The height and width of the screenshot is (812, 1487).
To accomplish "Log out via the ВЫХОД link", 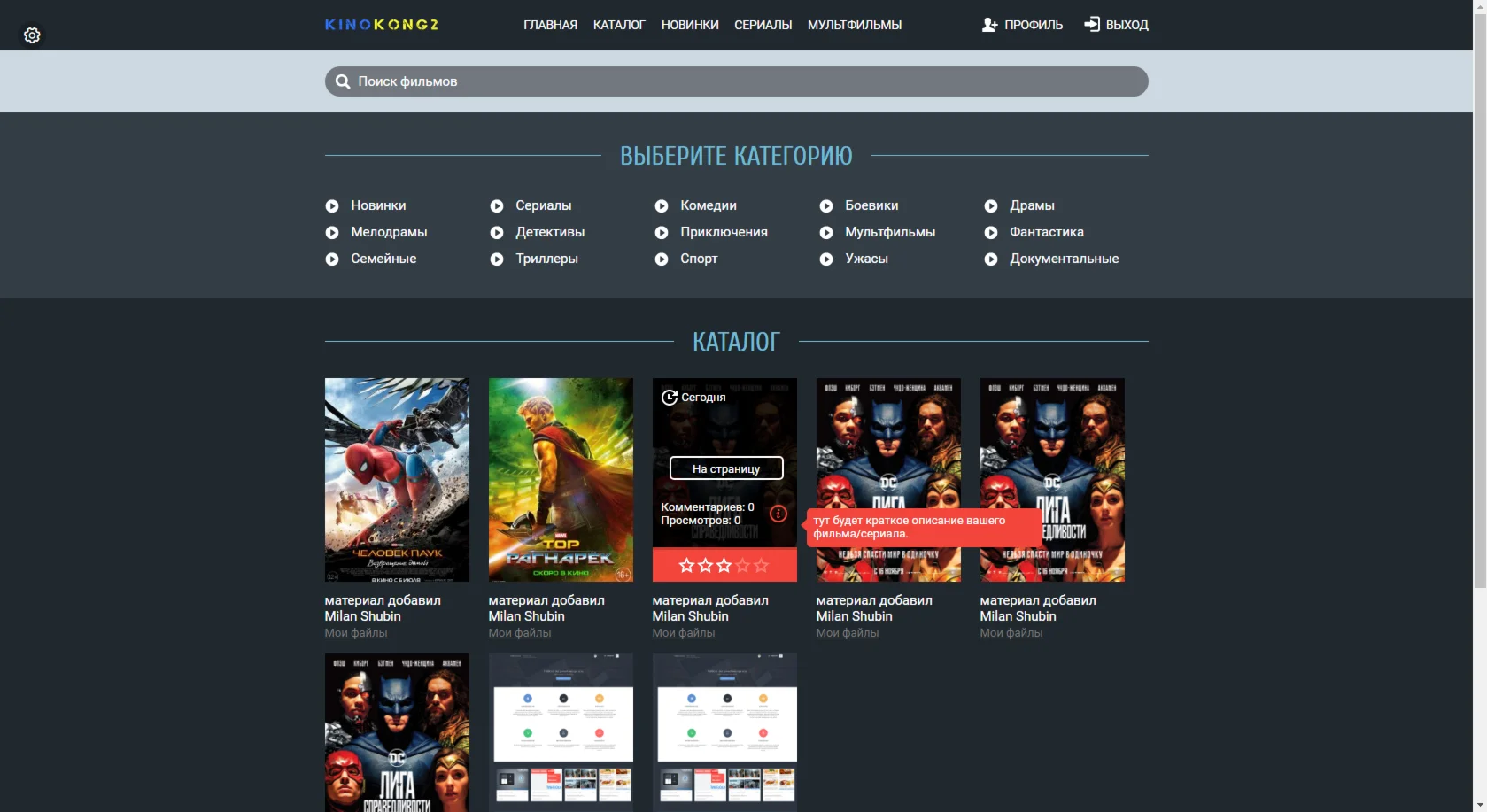I will 1127,25.
